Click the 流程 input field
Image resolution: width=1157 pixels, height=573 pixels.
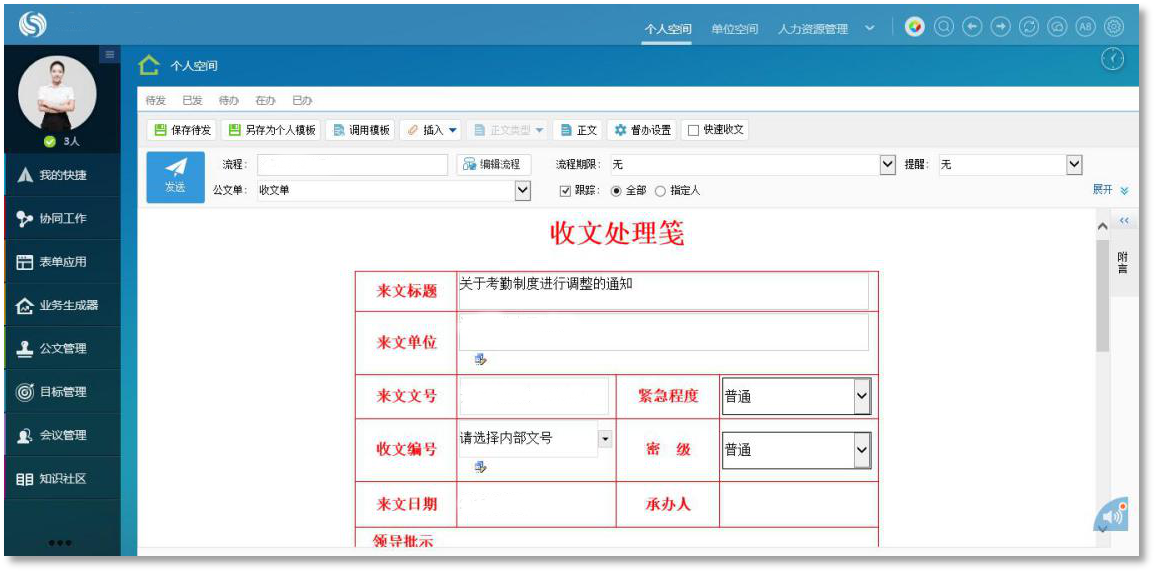coord(352,165)
